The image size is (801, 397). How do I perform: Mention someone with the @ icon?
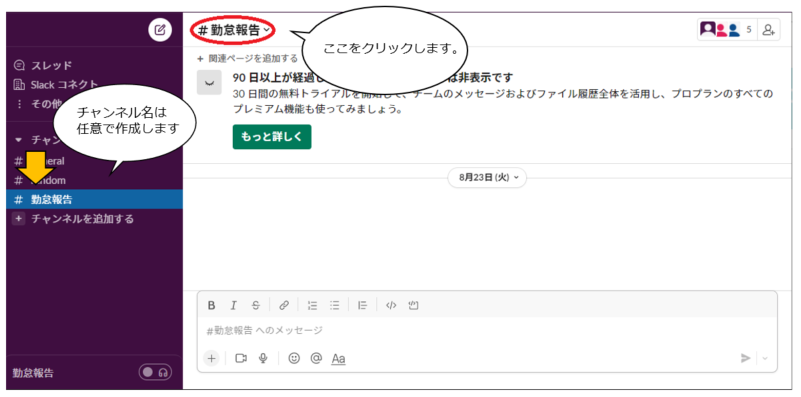pos(316,358)
